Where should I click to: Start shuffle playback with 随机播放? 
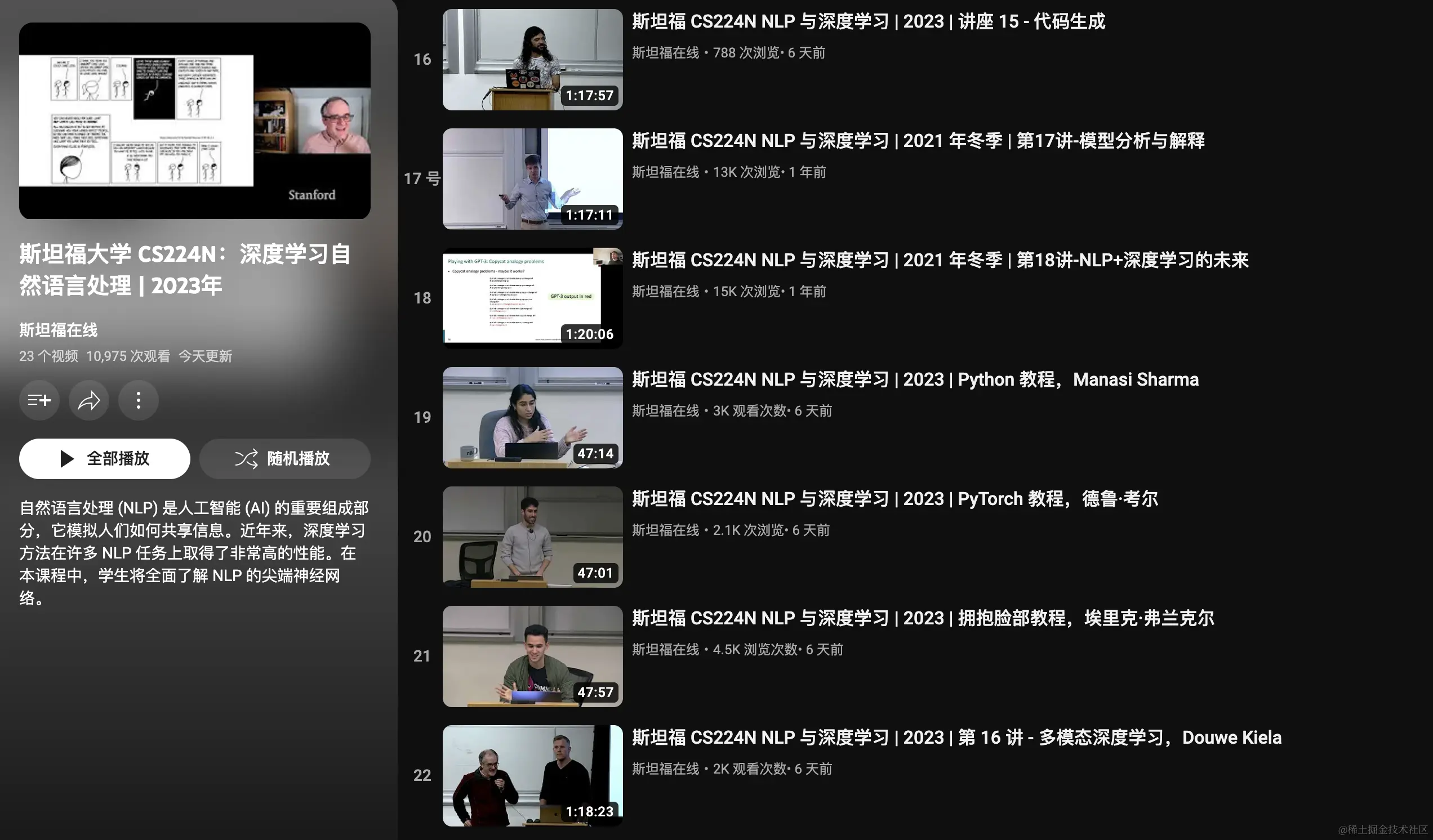tap(284, 459)
